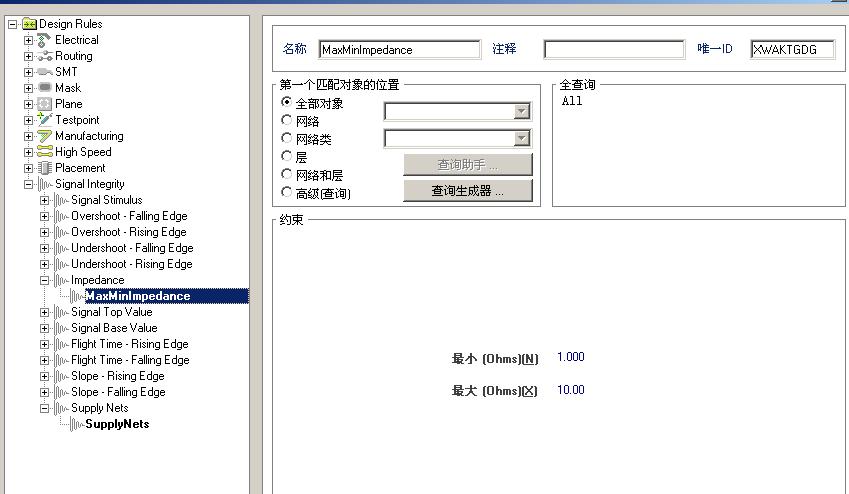849x494 pixels.
Task: Collapse the Supply Nets node
Action: coord(44,408)
